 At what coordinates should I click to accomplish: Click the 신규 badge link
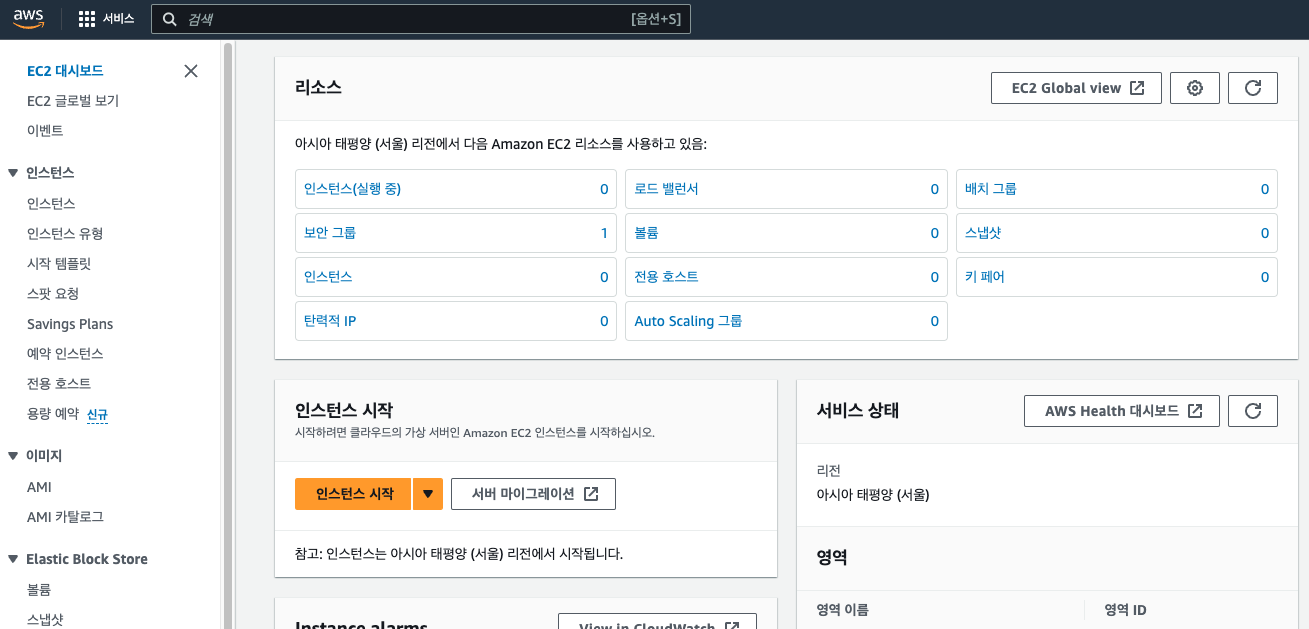tap(98, 414)
